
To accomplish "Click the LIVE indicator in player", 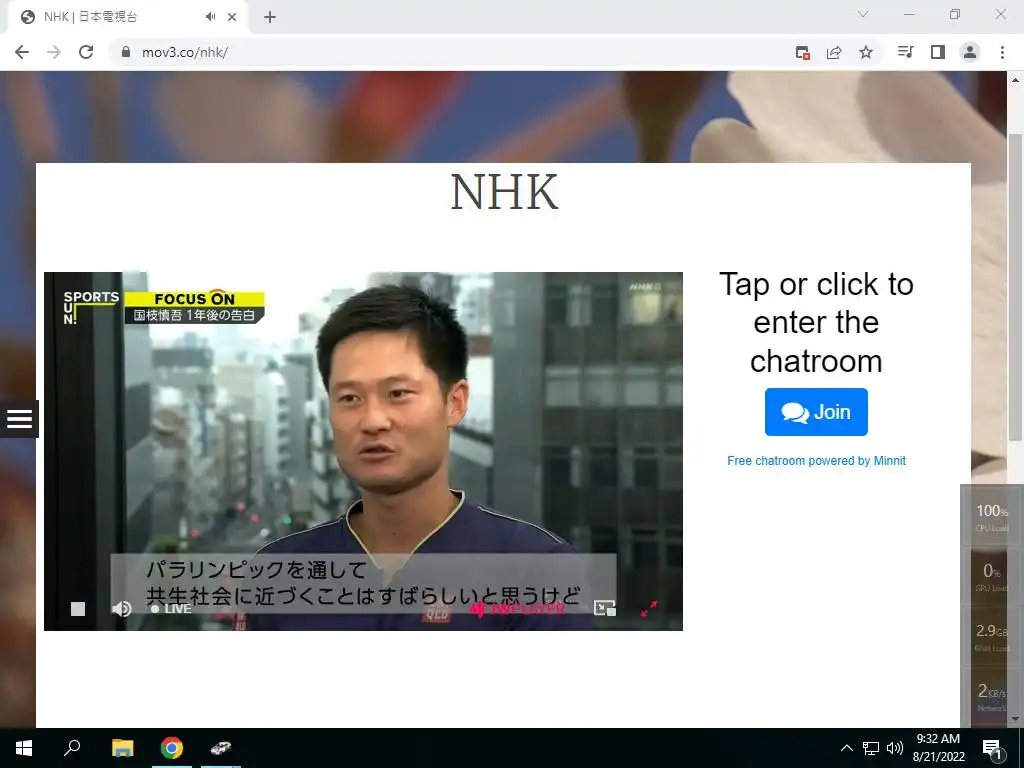I will pyautogui.click(x=171, y=609).
